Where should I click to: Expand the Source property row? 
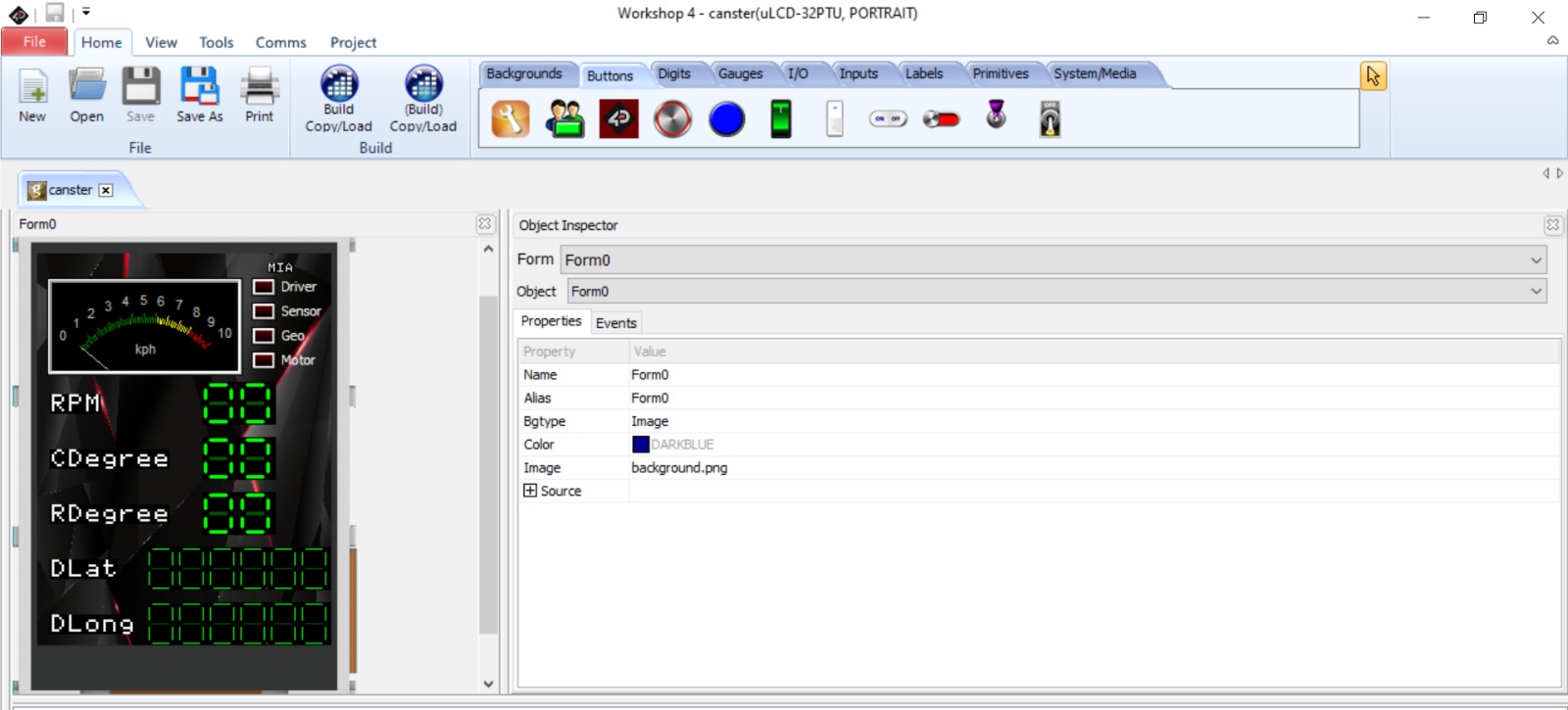tap(530, 491)
